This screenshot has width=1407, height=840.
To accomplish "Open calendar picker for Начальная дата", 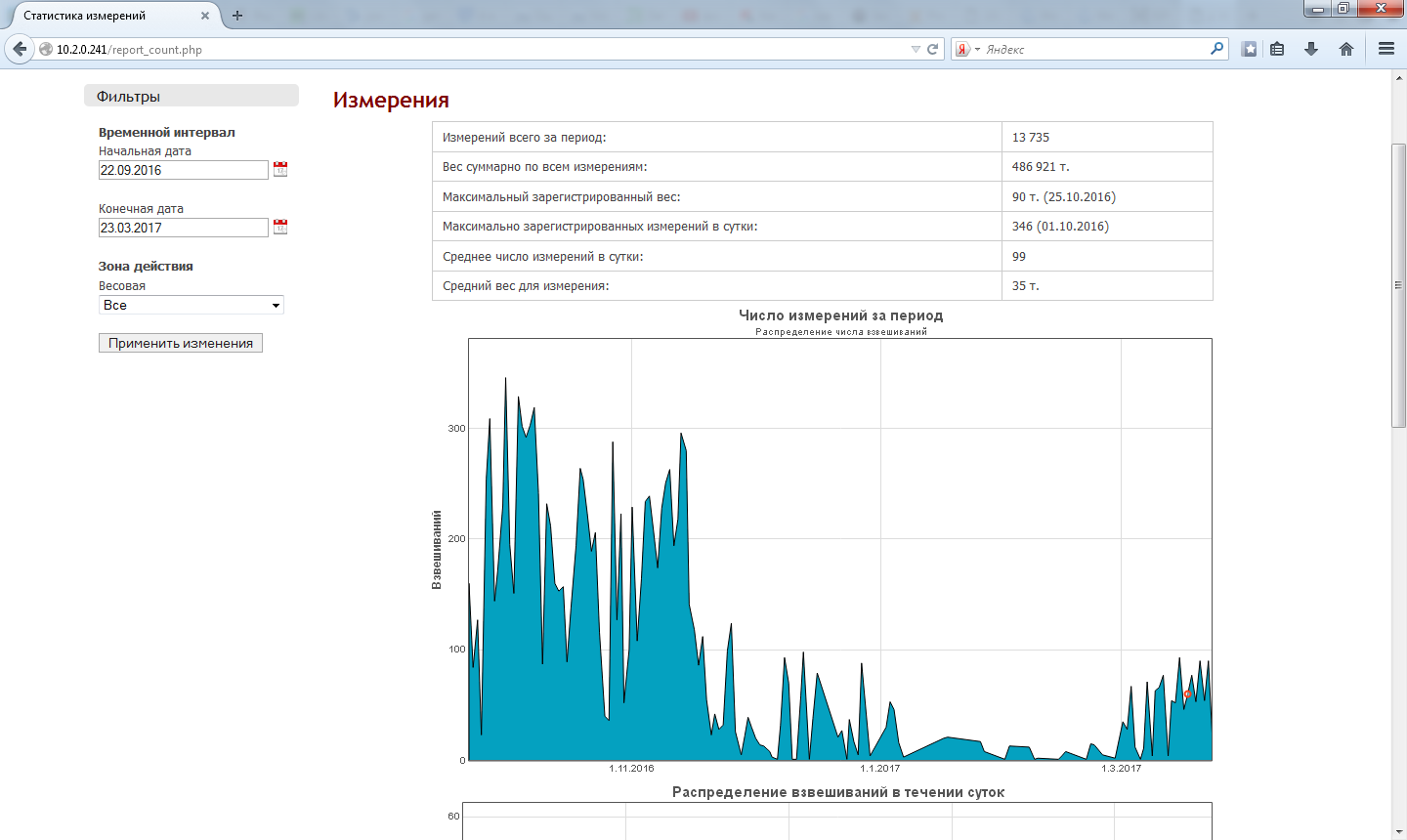I will 280,169.
